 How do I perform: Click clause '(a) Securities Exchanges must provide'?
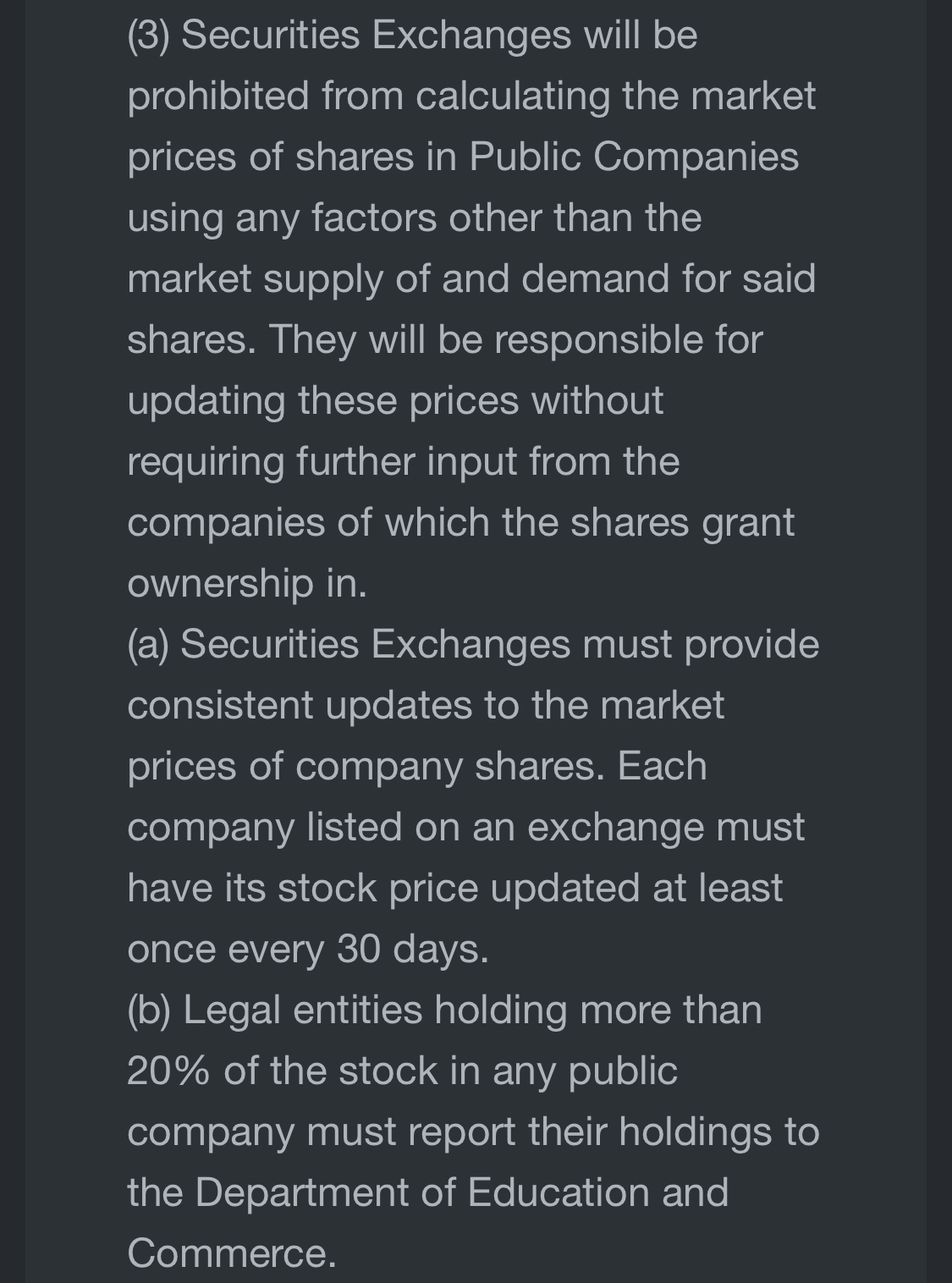pyautogui.click(x=473, y=644)
